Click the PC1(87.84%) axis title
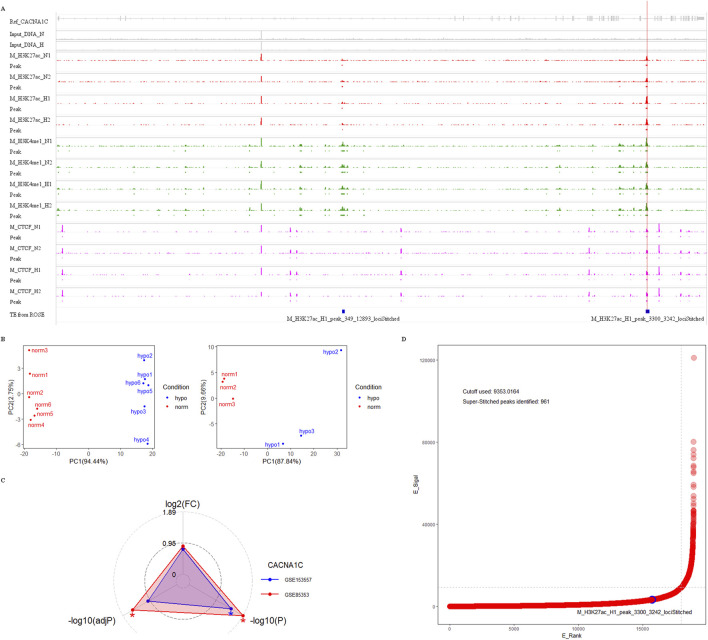This screenshot has height=640, width=708. [x=282, y=462]
